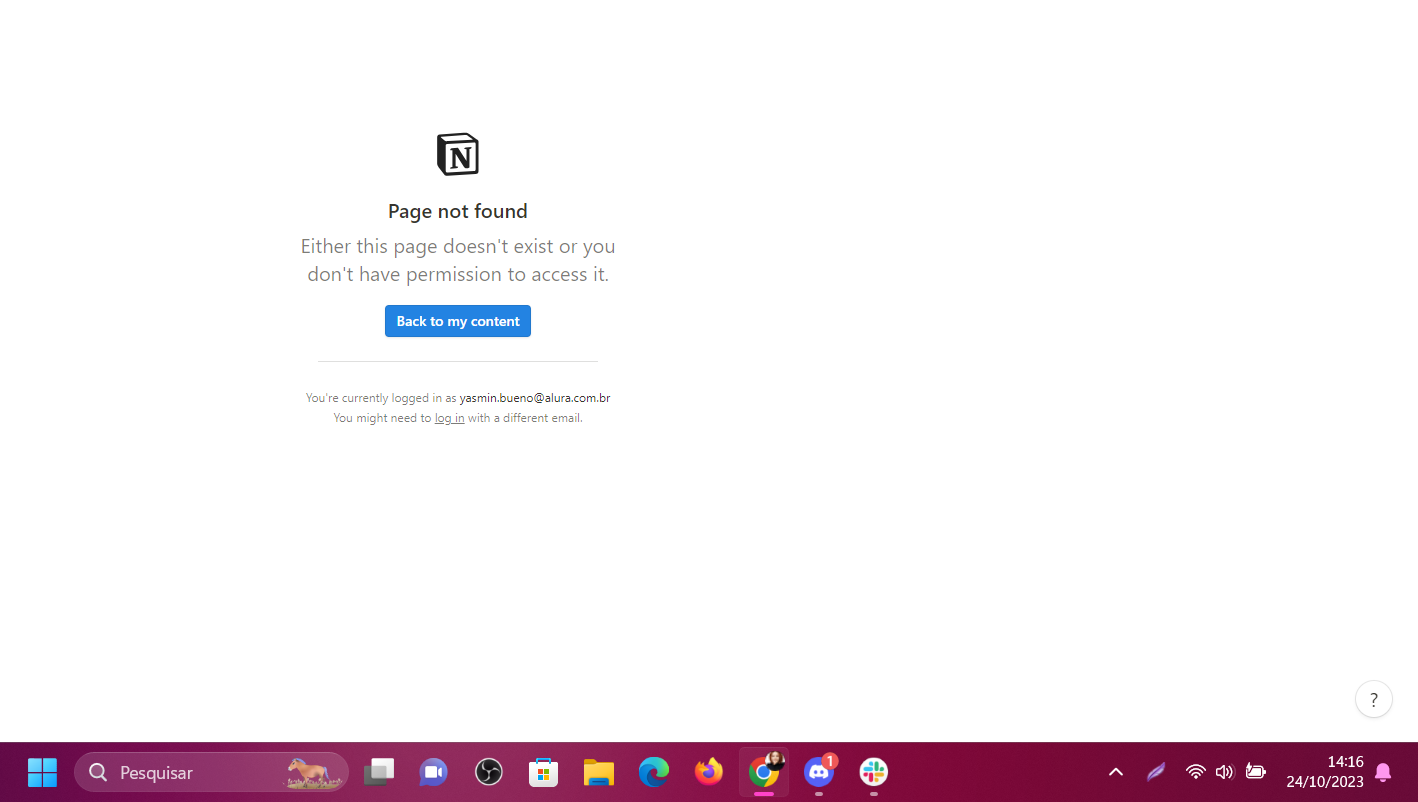
Task: Open Discord with one notification
Action: pyautogui.click(x=819, y=772)
